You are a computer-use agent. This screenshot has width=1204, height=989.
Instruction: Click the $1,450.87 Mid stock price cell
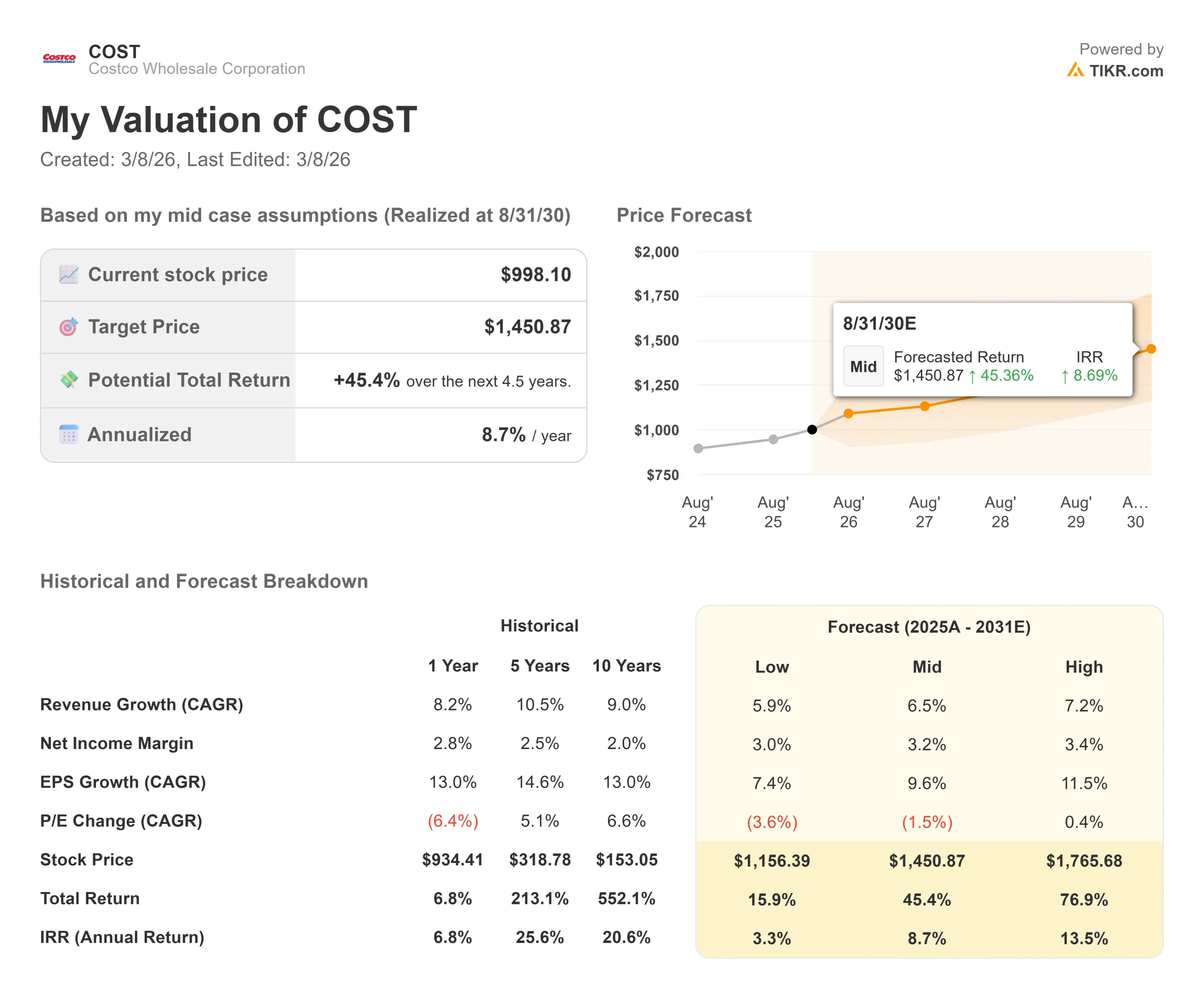click(x=927, y=860)
